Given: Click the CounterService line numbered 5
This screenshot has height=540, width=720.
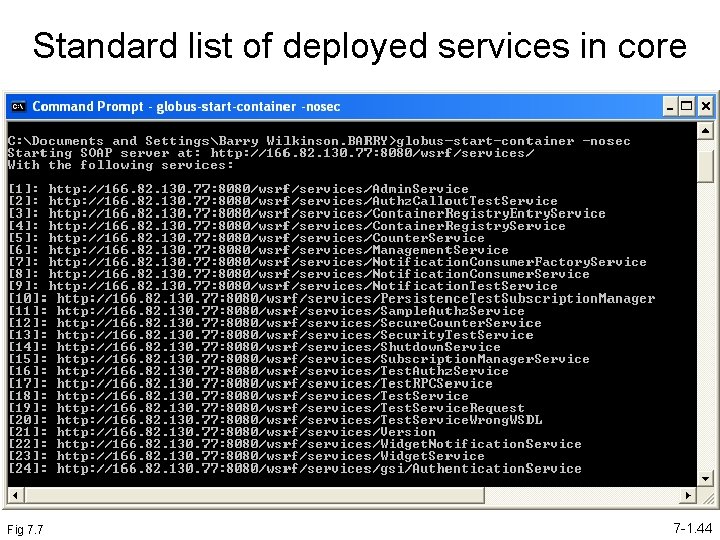Looking at the screenshot, I should (x=247, y=238).
